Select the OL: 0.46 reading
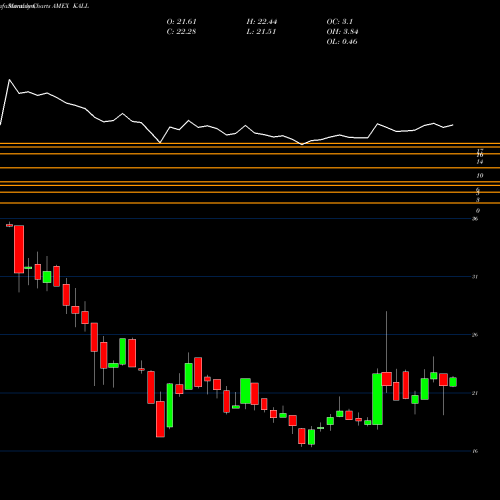500x500 pixels. (x=342, y=42)
